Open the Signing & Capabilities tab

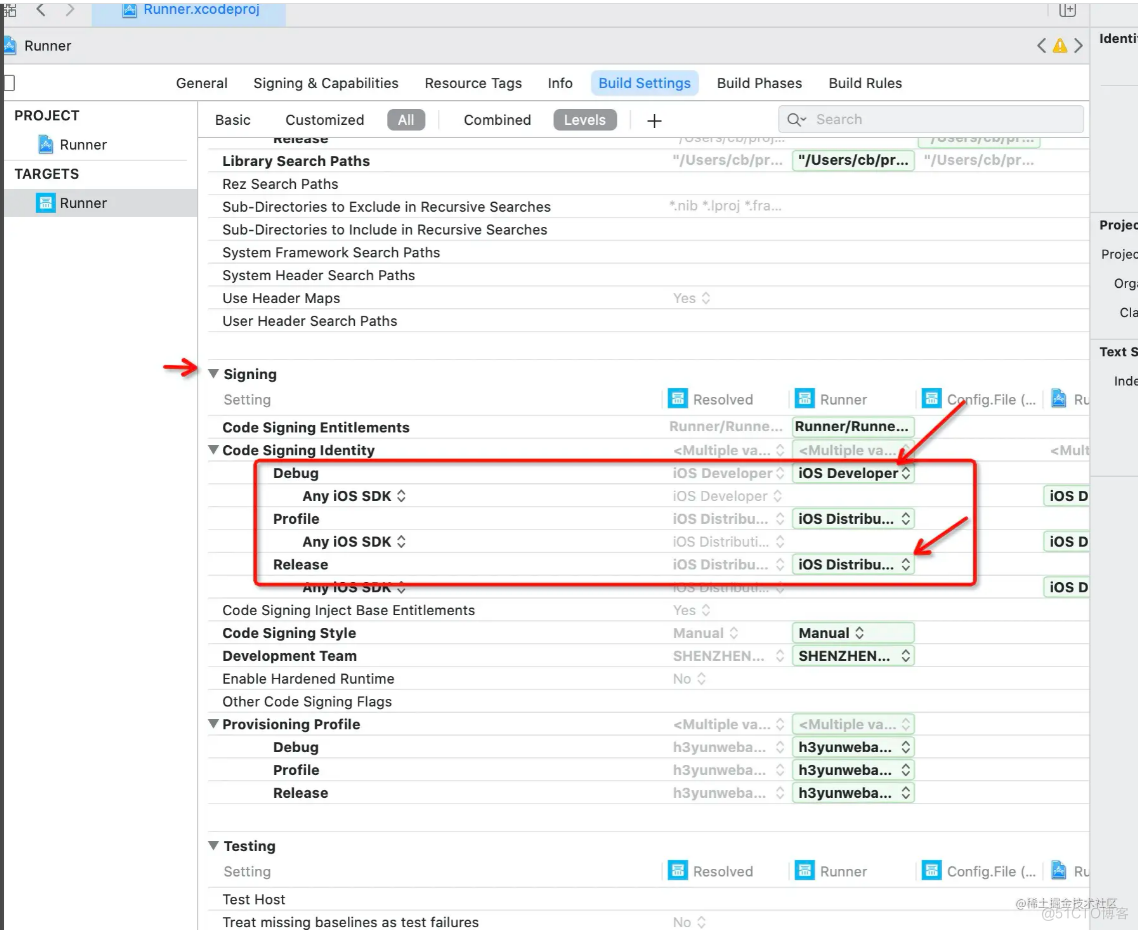tap(326, 83)
